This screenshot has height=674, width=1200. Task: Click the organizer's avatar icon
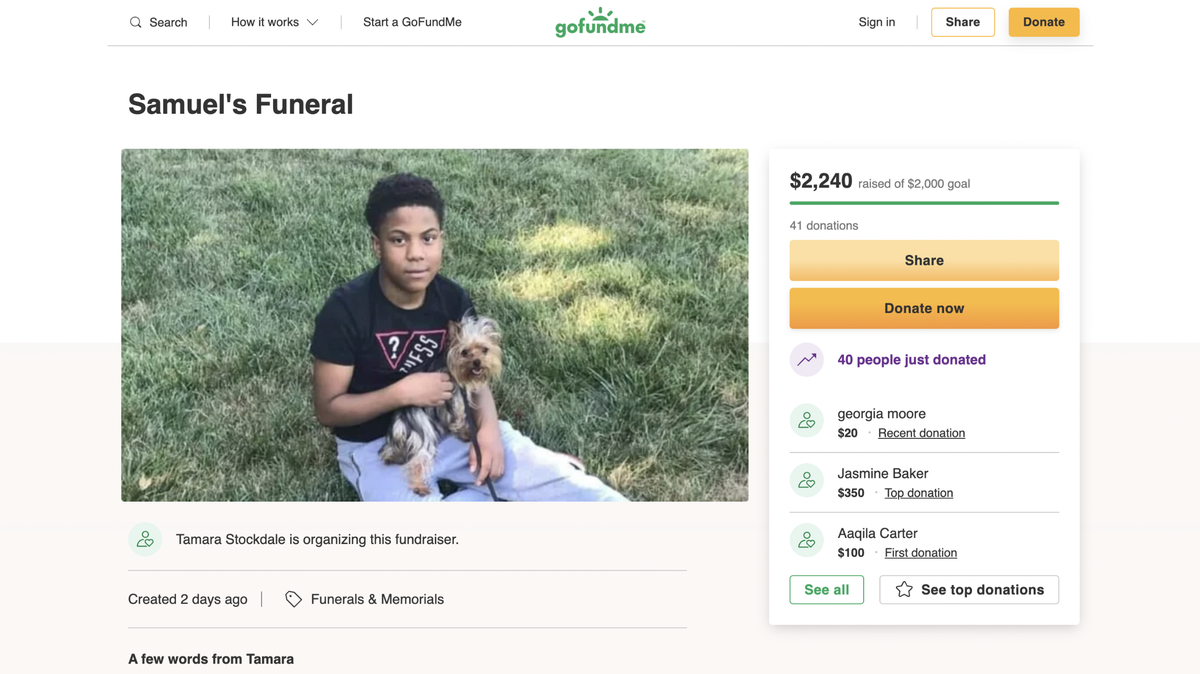[145, 539]
